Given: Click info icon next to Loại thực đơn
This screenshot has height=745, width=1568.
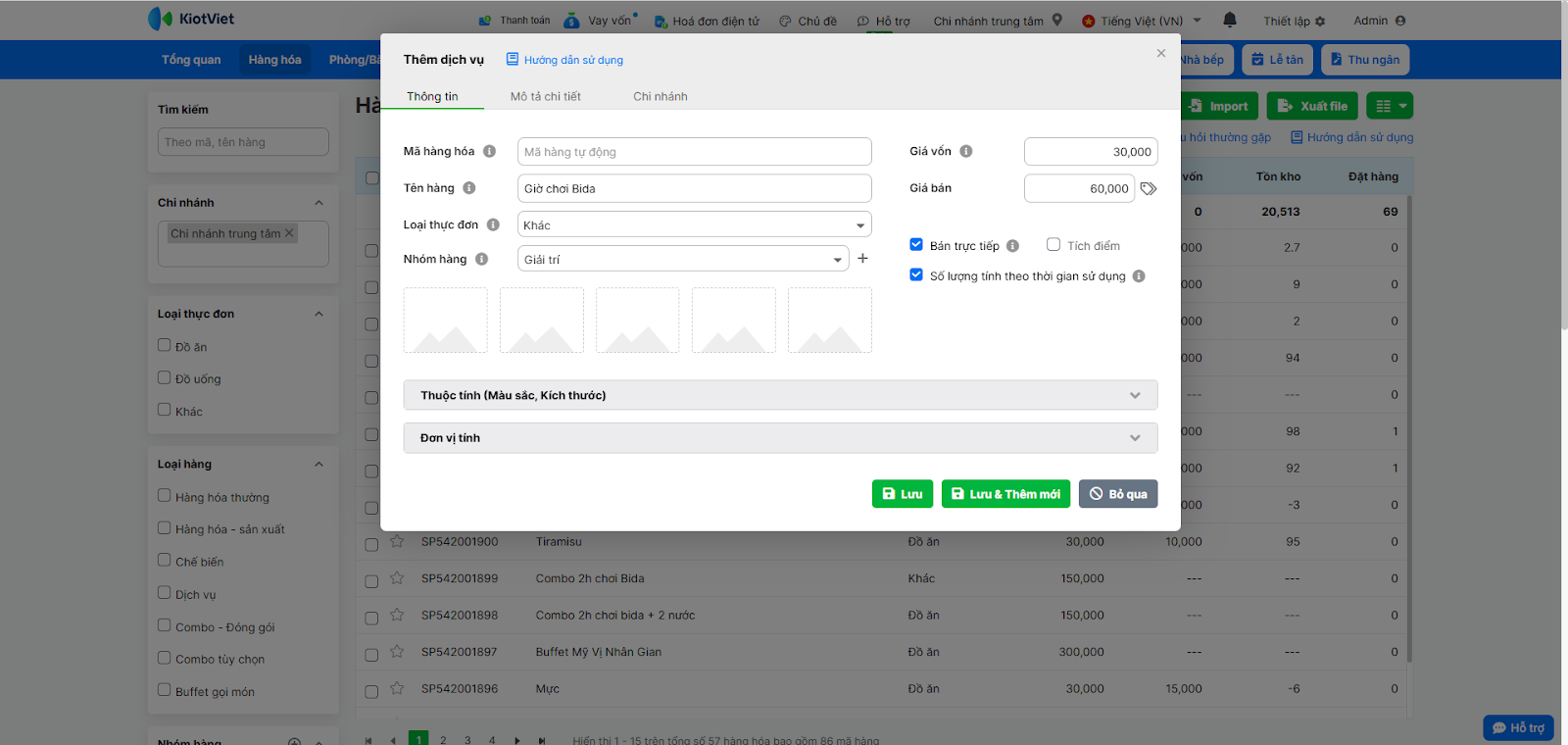Looking at the screenshot, I should (493, 224).
